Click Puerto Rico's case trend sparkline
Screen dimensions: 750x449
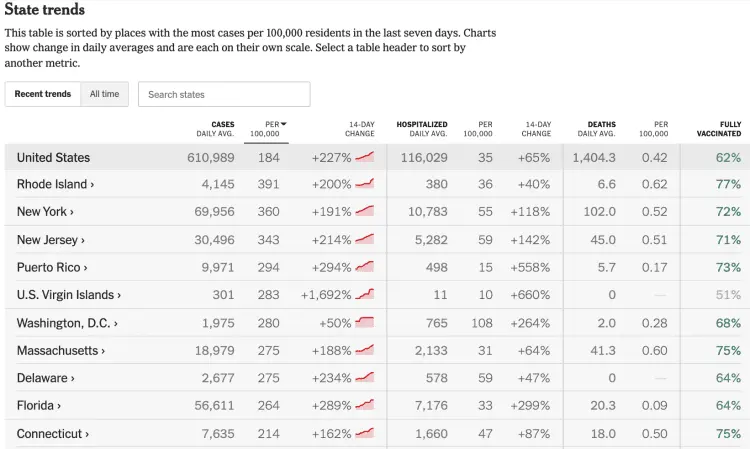click(x=365, y=267)
